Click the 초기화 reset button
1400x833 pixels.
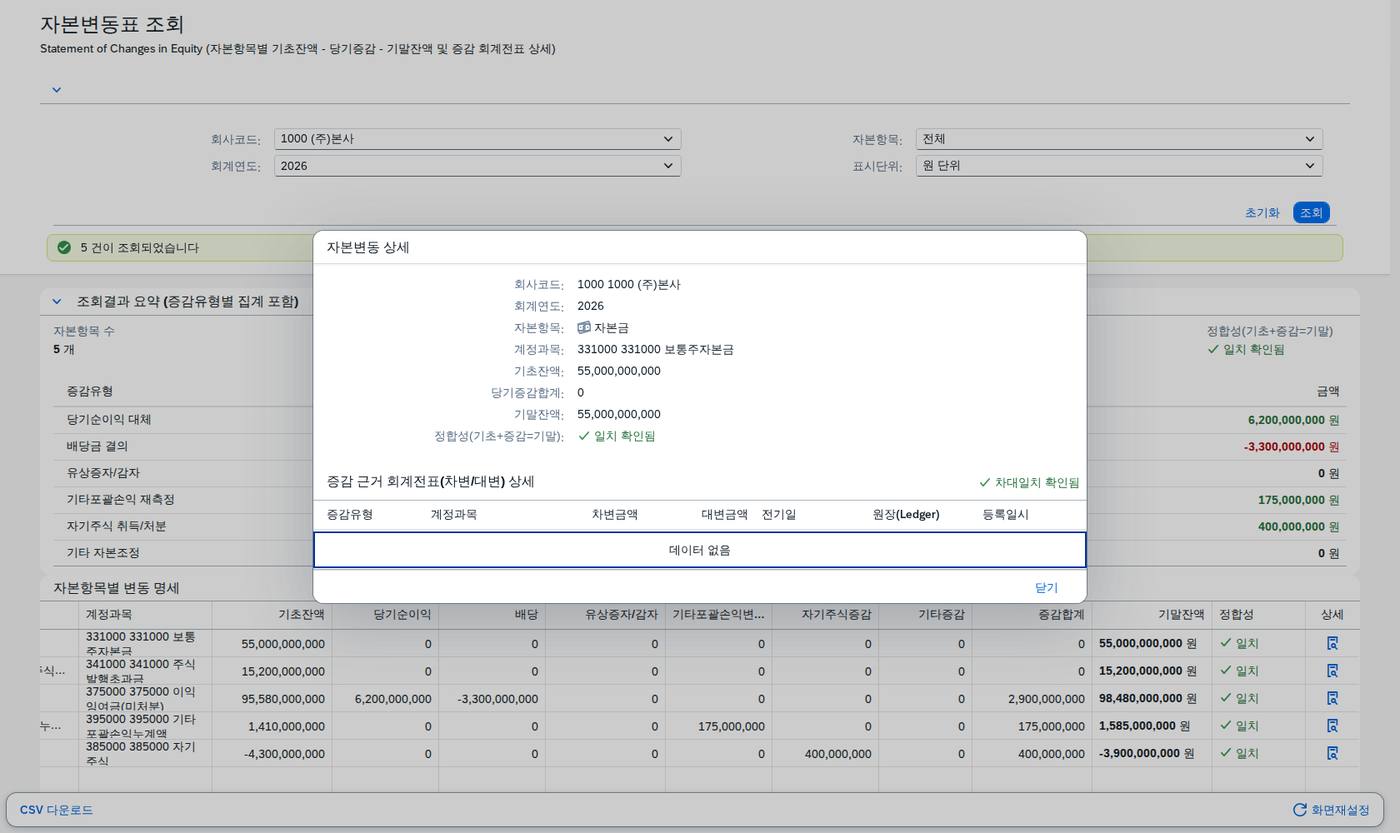click(1262, 213)
